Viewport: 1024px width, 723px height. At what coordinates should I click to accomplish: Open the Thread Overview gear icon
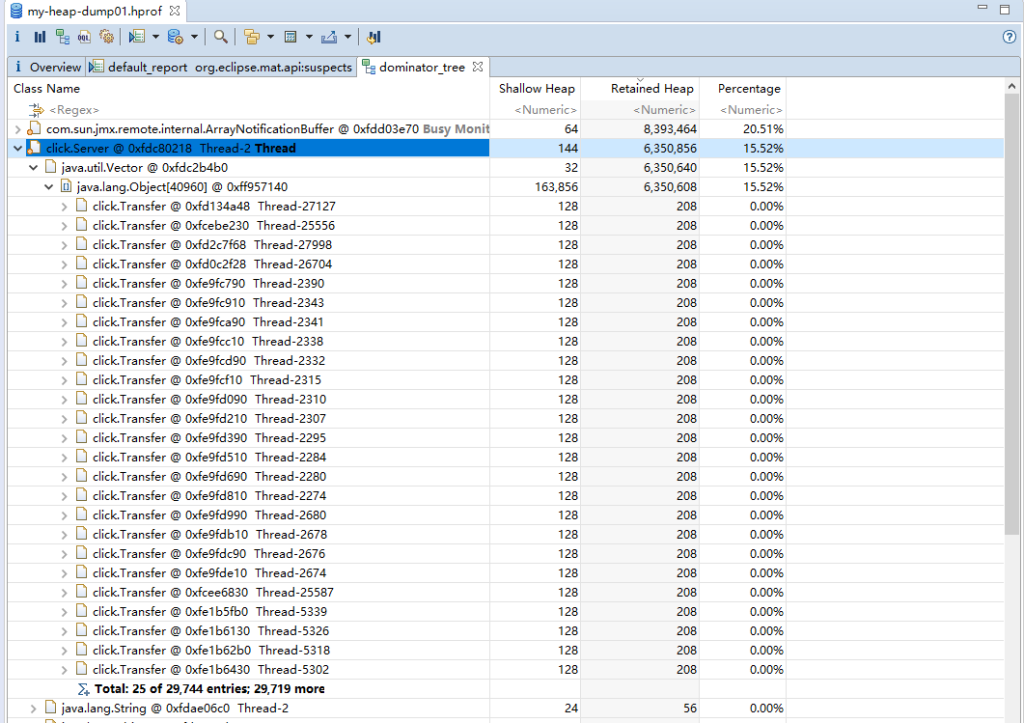tap(106, 37)
